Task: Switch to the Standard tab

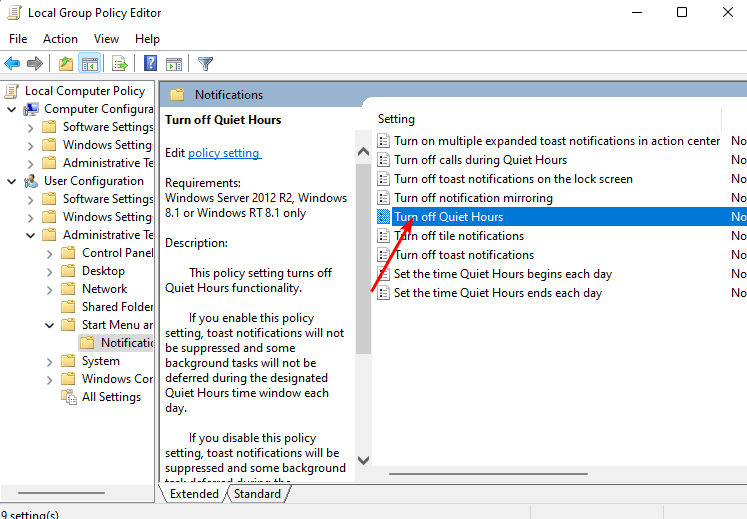Action: [x=257, y=494]
